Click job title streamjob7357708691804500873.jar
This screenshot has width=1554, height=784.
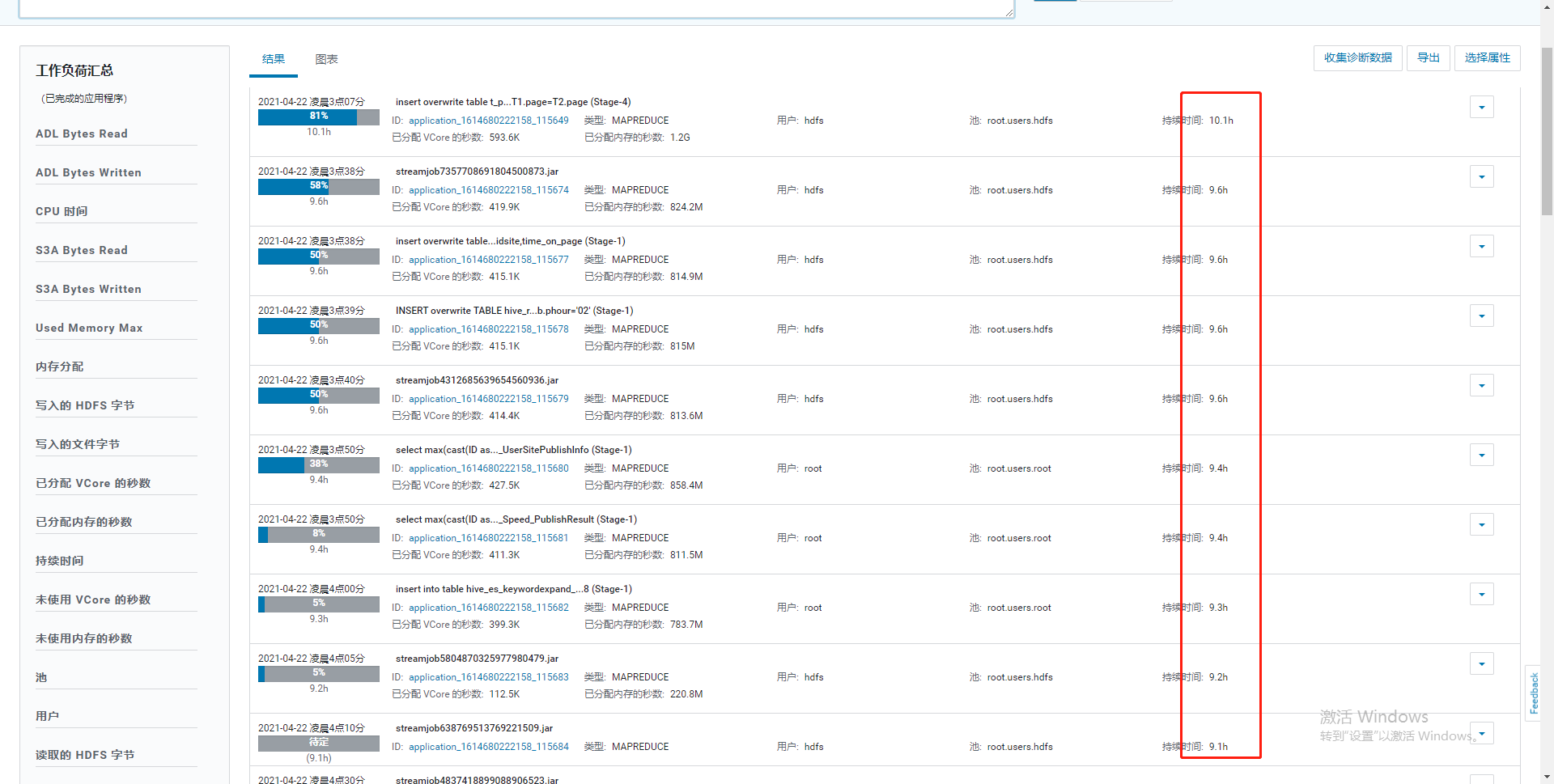[477, 172]
